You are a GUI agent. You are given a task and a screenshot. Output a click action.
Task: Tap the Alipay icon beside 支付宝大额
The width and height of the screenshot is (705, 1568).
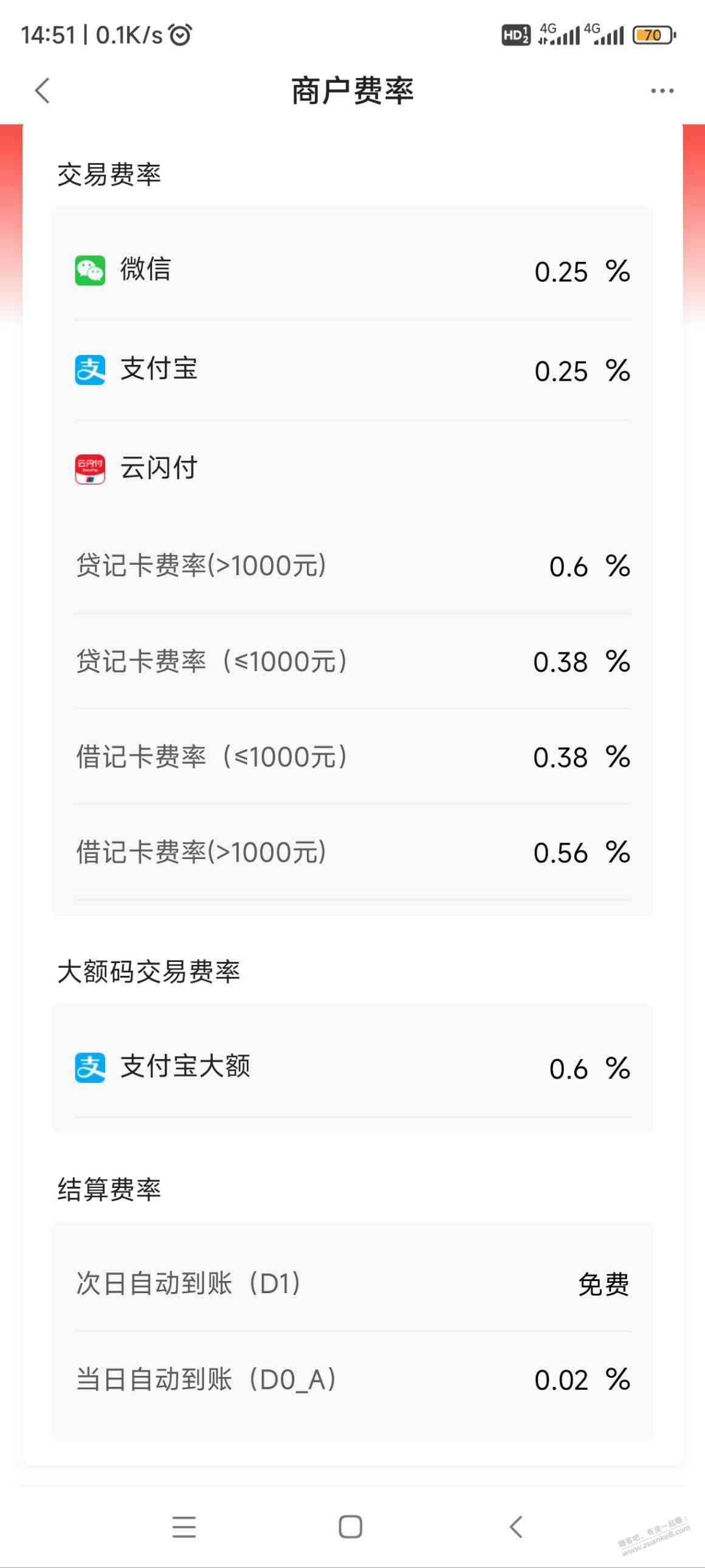(x=90, y=1068)
